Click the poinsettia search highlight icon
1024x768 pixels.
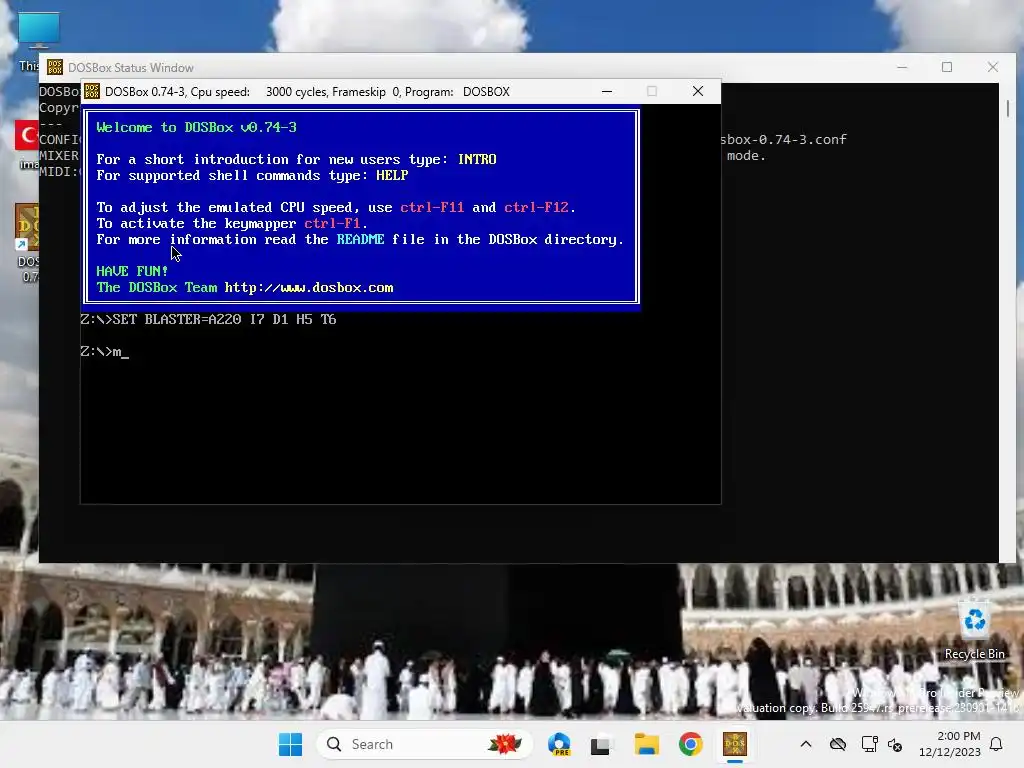click(x=505, y=744)
